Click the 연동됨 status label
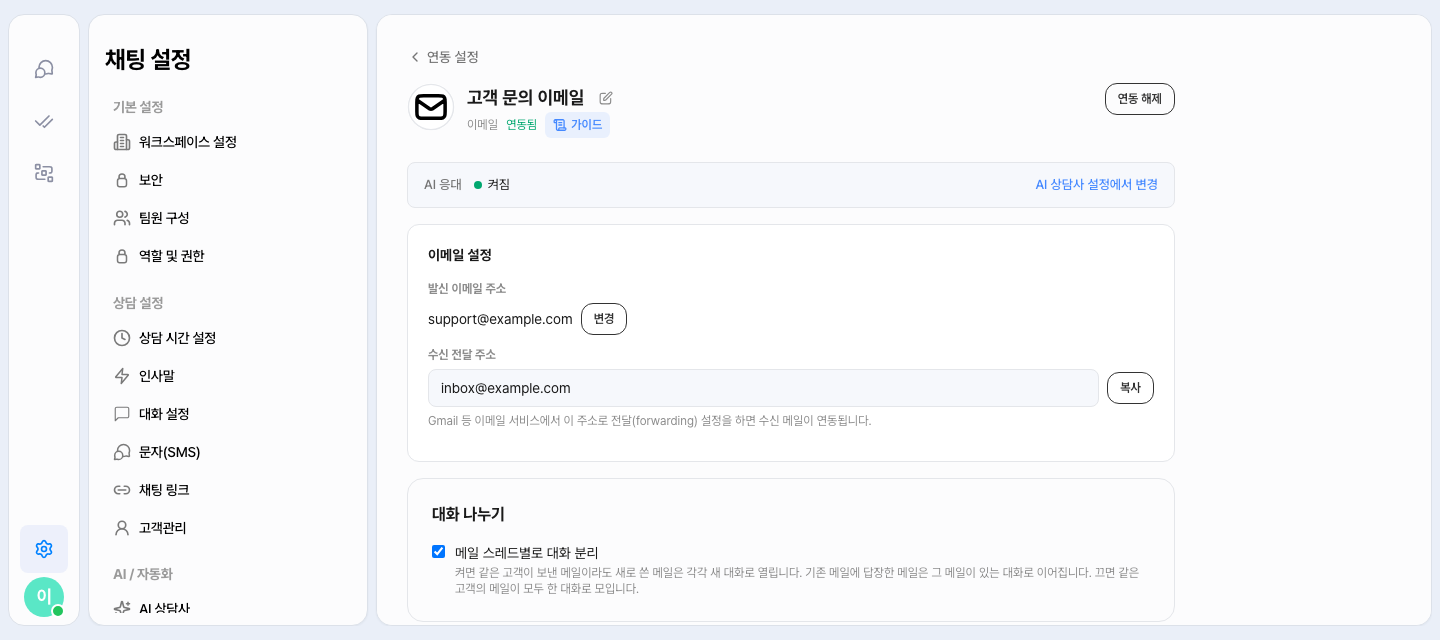Viewport: 1440px width, 640px height. (x=521, y=125)
